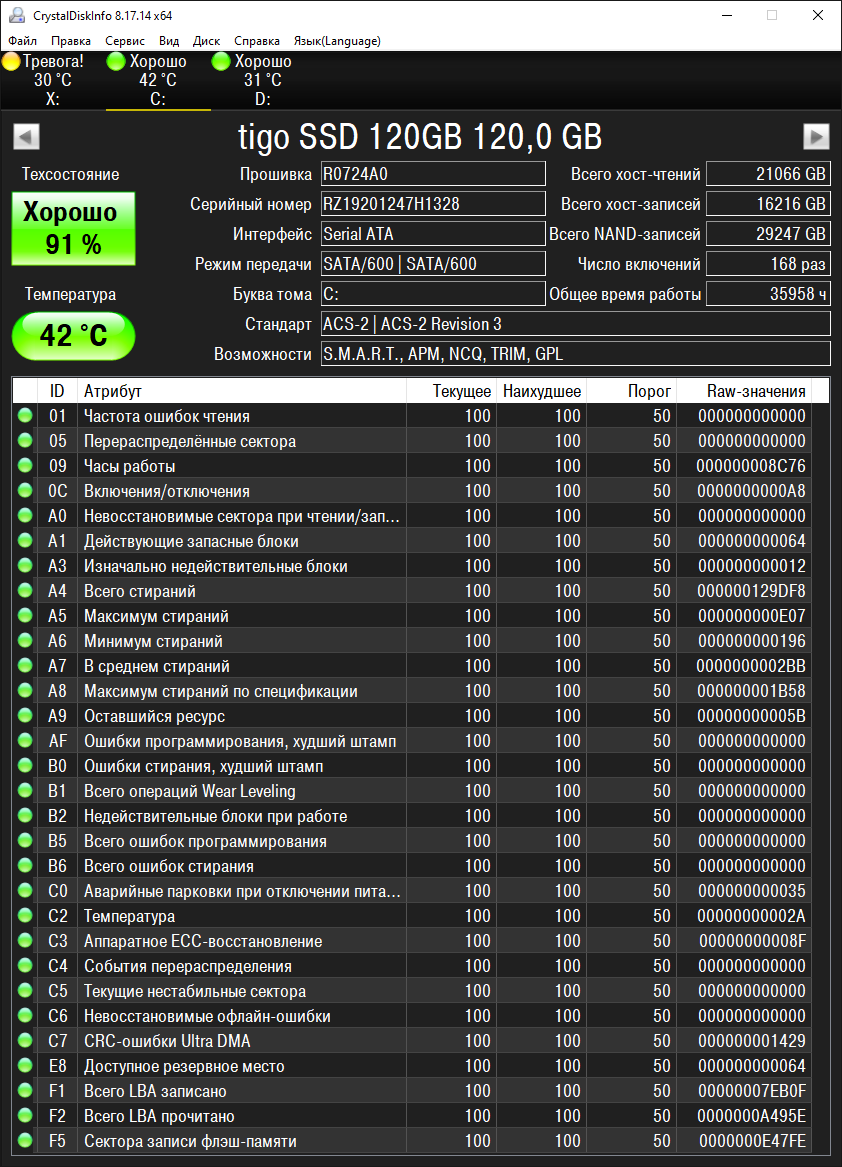This screenshot has width=842, height=1167.
Task: Click raw value 000000129DF8
Action: click(x=750, y=591)
